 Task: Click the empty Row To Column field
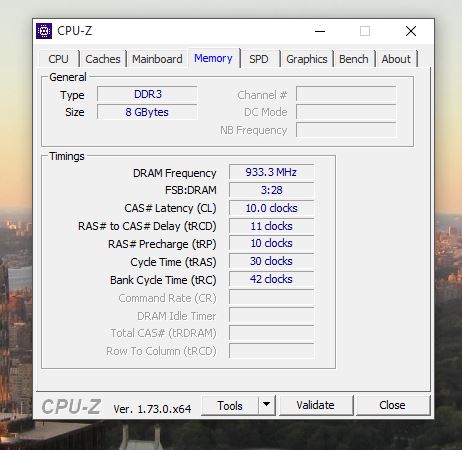coord(271,351)
